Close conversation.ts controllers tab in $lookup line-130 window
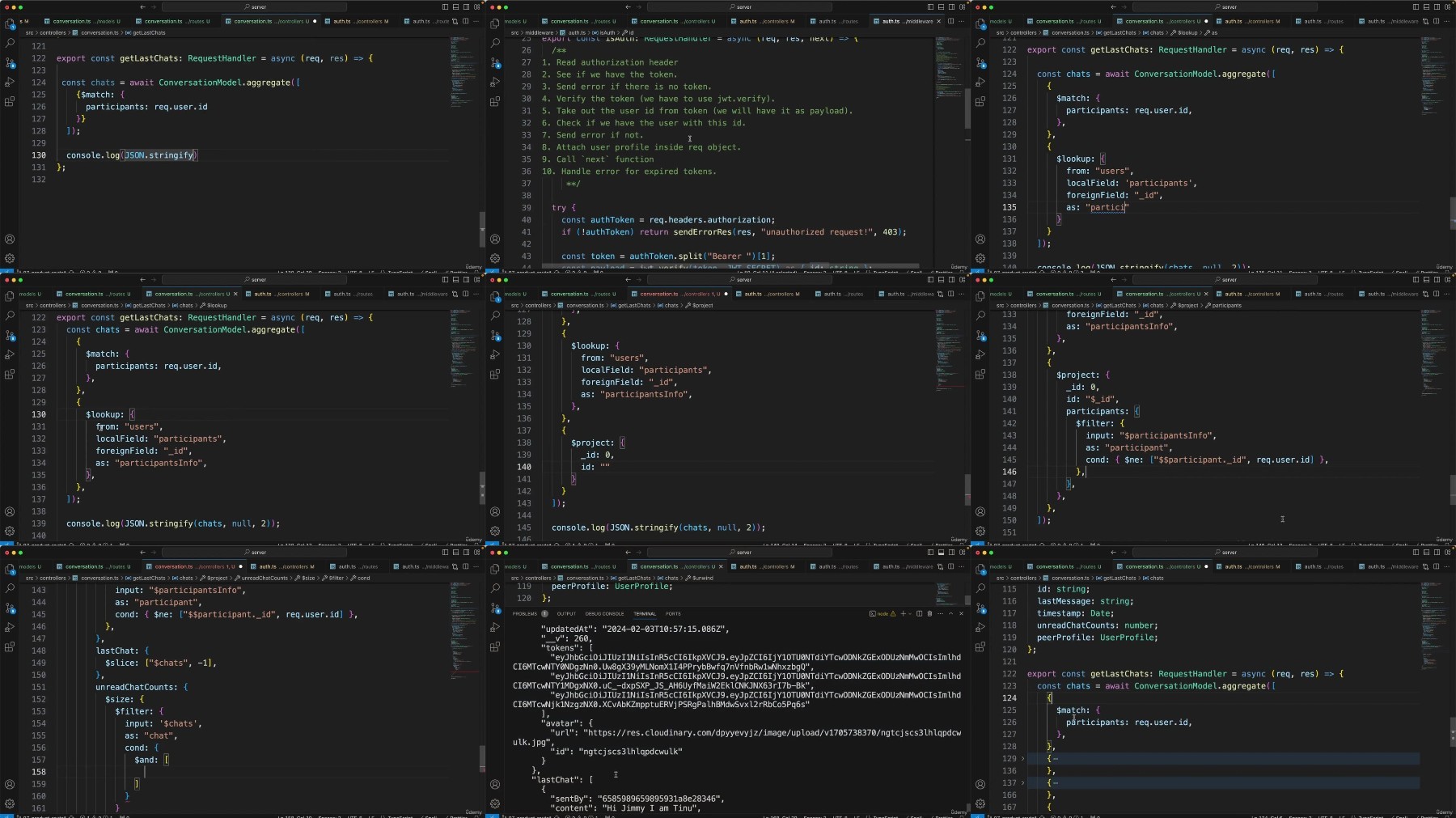 point(235,294)
